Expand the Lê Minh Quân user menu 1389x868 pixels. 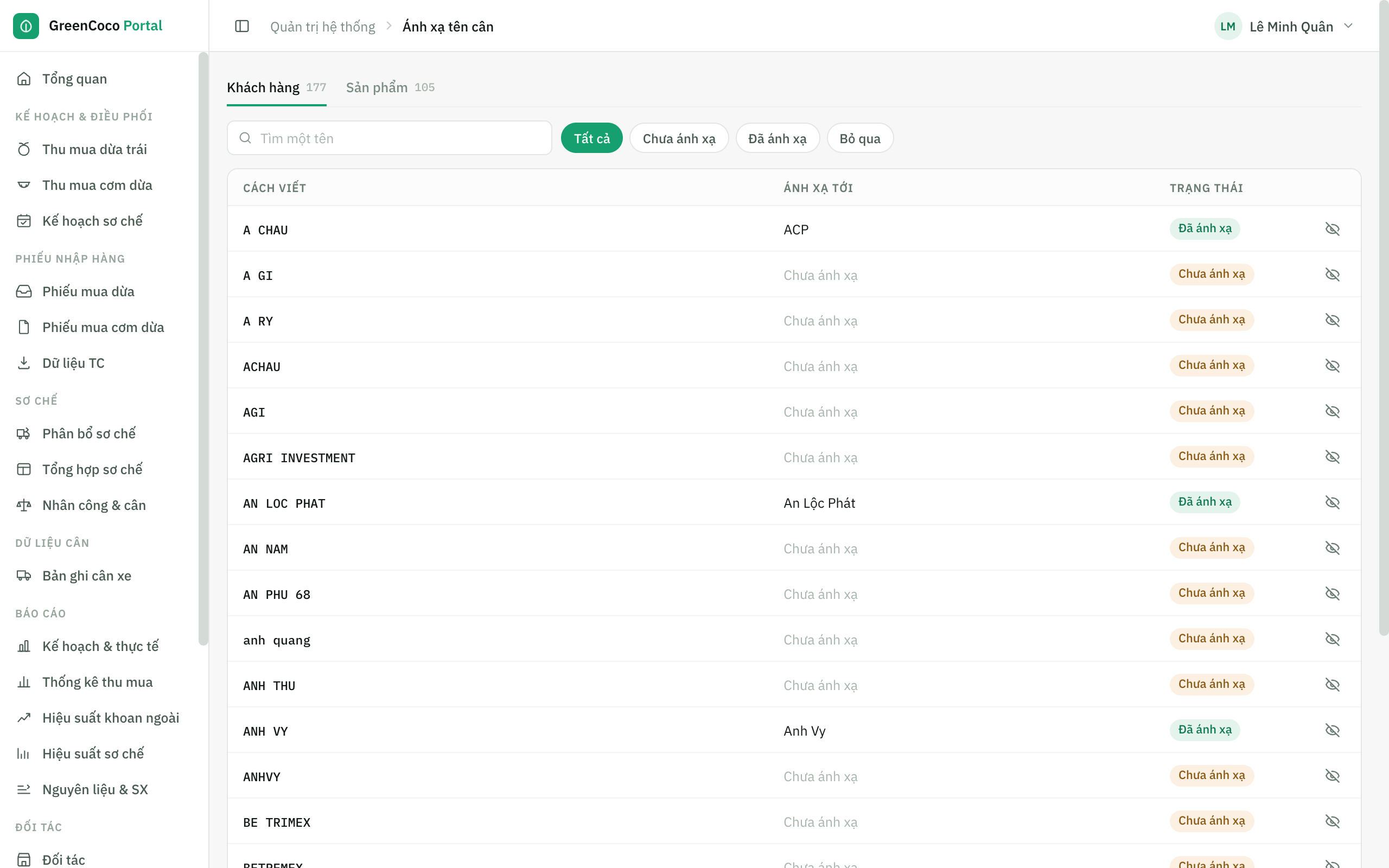tap(1284, 27)
